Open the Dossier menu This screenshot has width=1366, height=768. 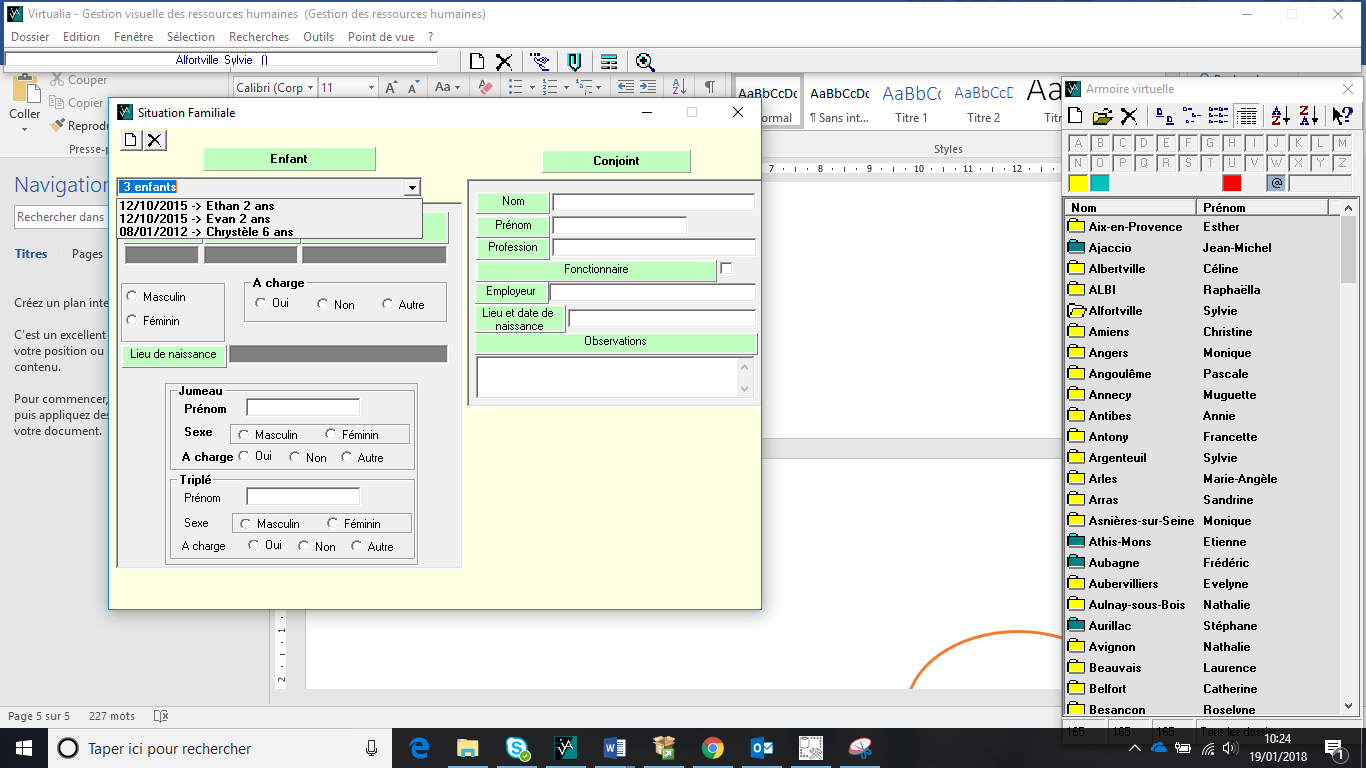[x=30, y=37]
